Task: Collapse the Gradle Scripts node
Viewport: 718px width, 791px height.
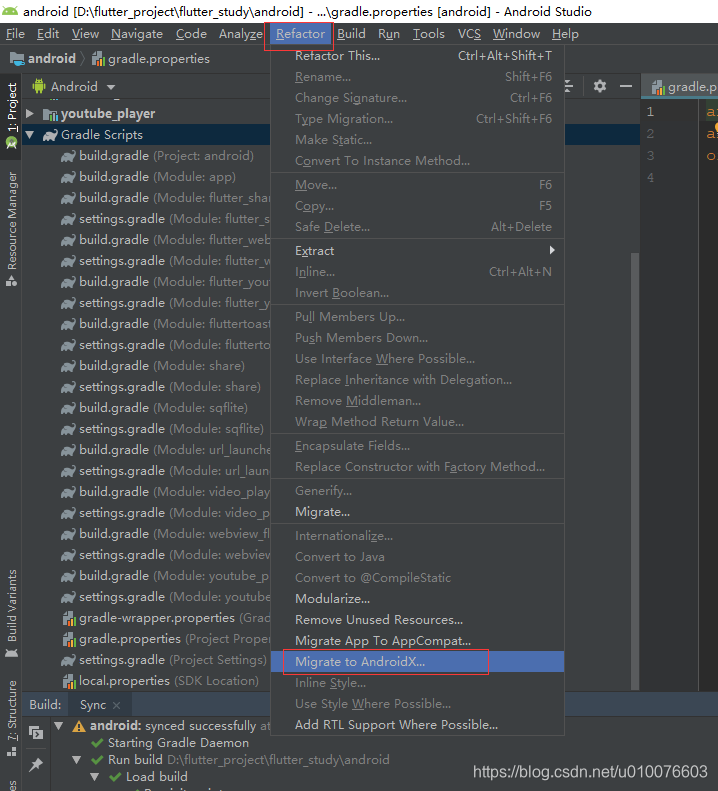Action: pos(30,135)
